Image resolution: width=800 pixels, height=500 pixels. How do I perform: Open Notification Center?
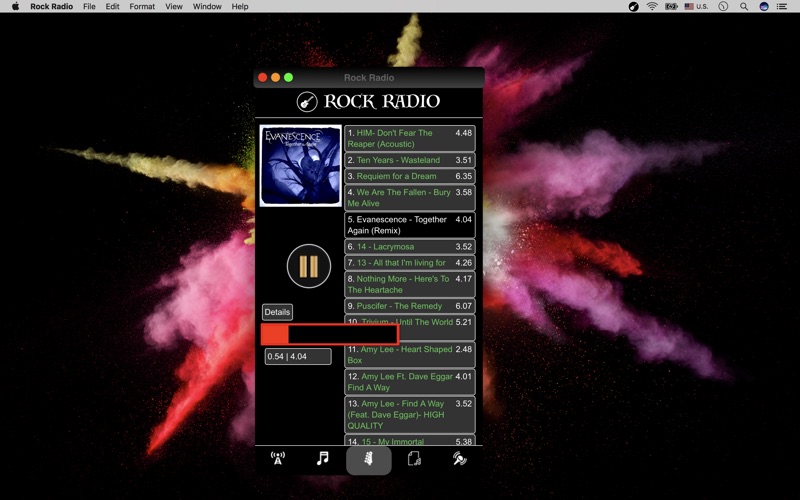[782, 6]
